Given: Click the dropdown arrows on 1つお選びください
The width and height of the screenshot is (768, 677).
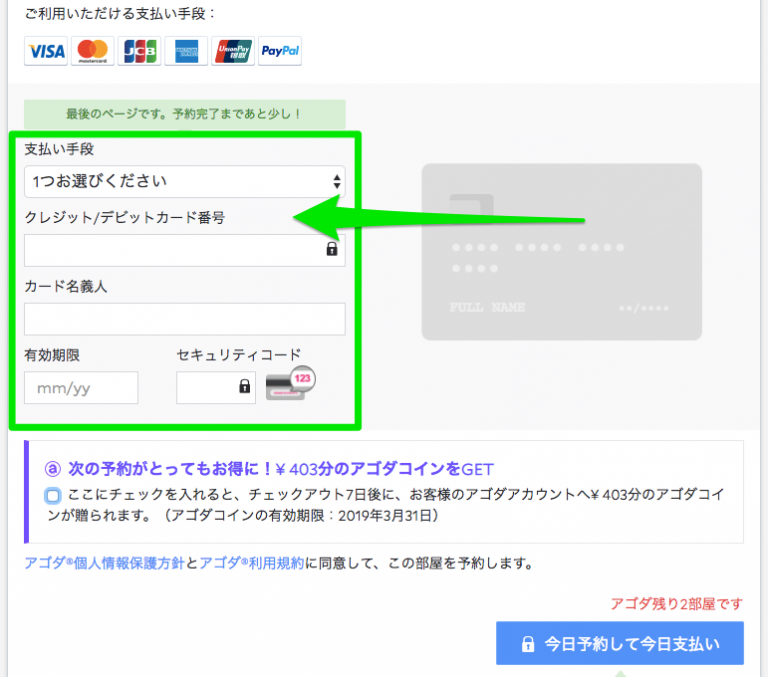Looking at the screenshot, I should (x=336, y=181).
